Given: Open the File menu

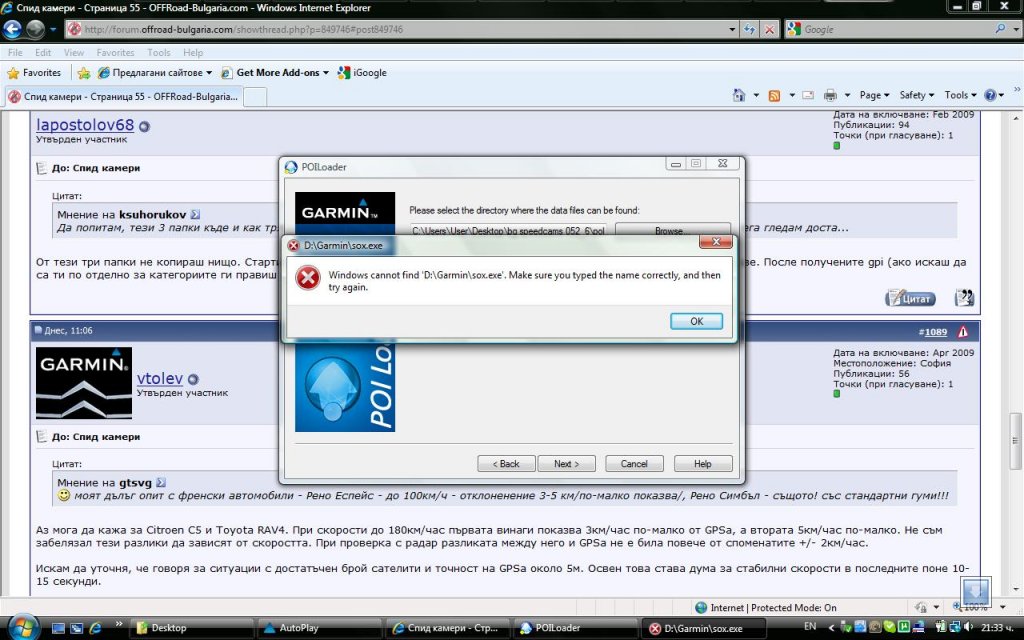Looking at the screenshot, I should click(15, 52).
